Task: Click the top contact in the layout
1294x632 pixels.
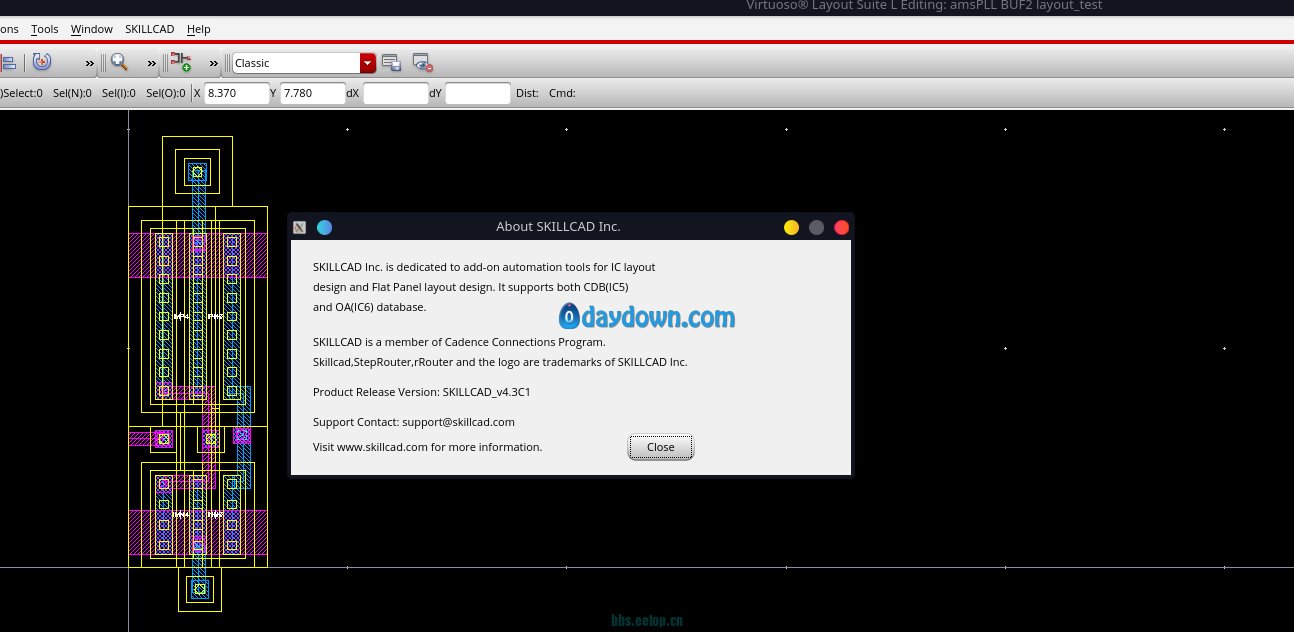Action: click(x=197, y=172)
